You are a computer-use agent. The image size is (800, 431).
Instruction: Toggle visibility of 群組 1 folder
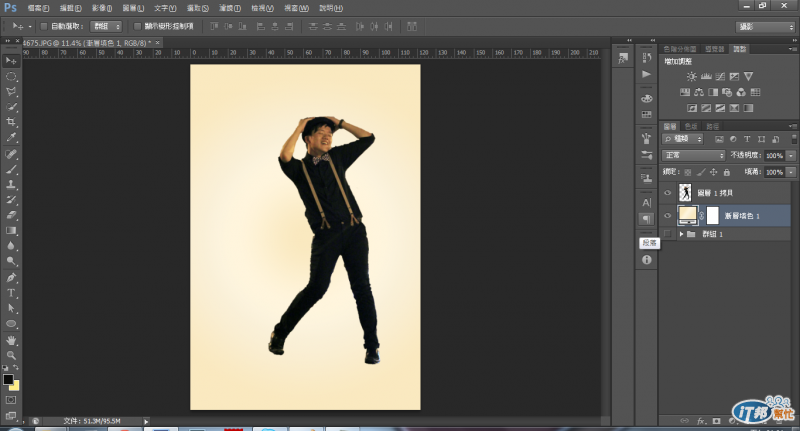click(668, 234)
